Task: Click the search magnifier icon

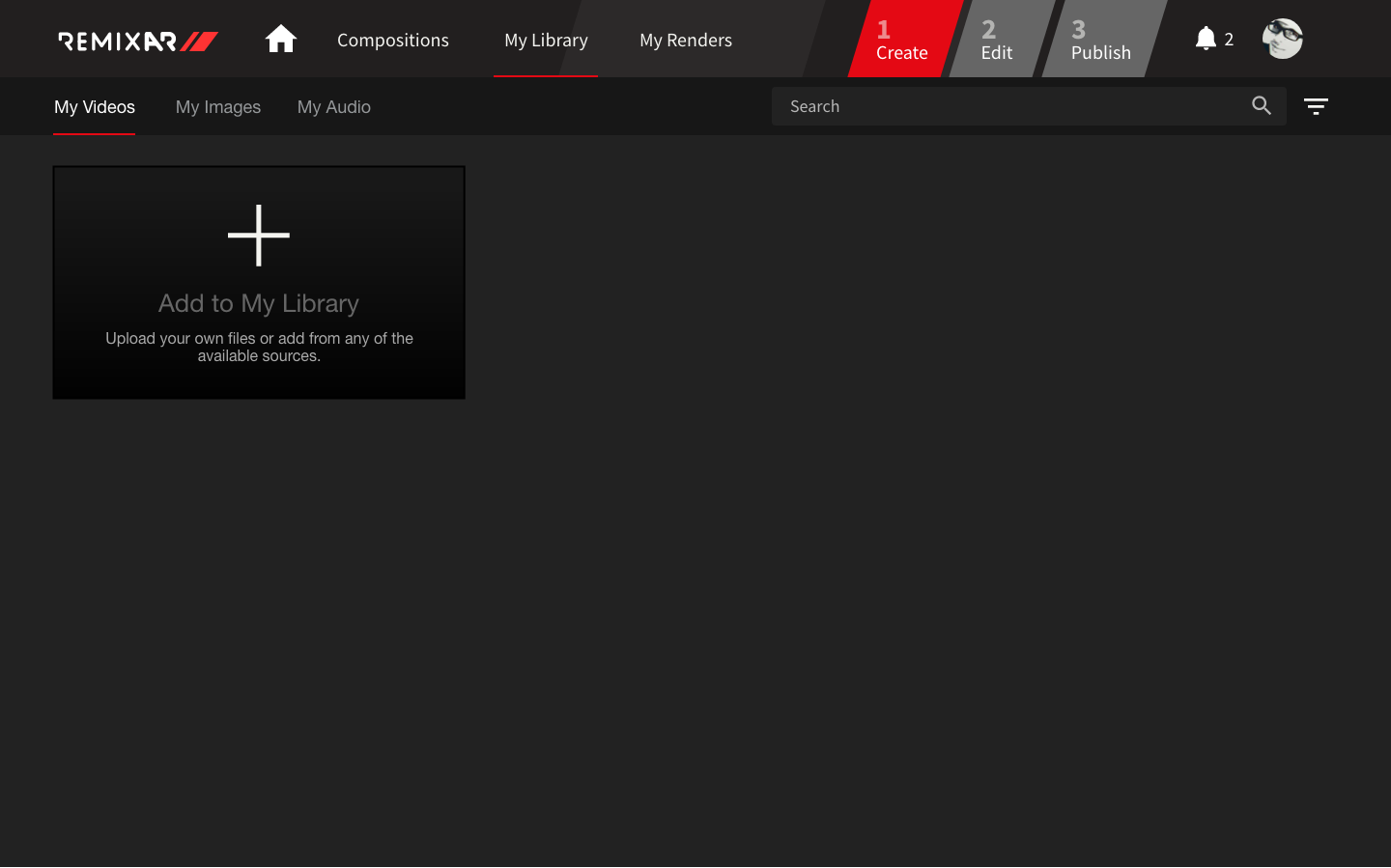Action: [1262, 106]
